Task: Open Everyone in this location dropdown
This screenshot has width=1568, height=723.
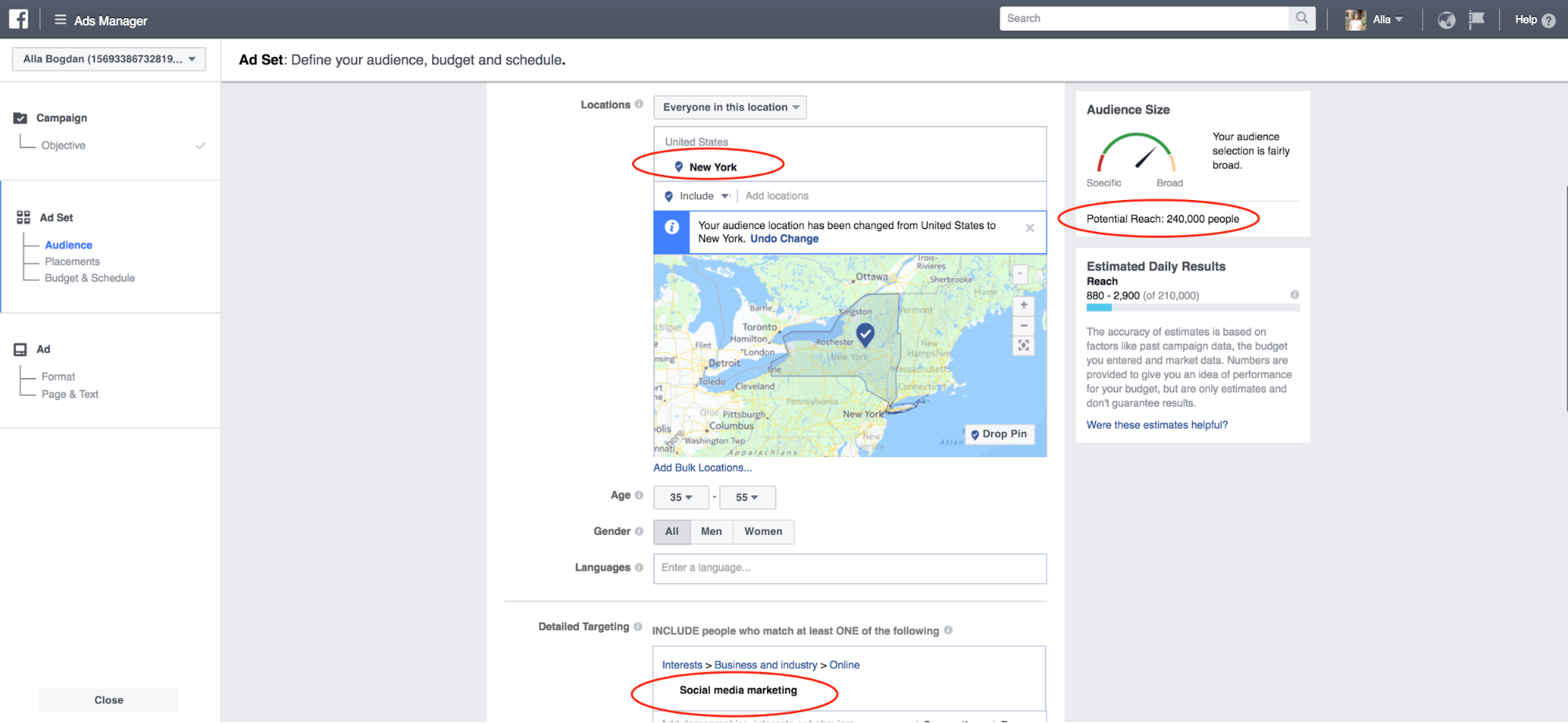Action: [729, 107]
